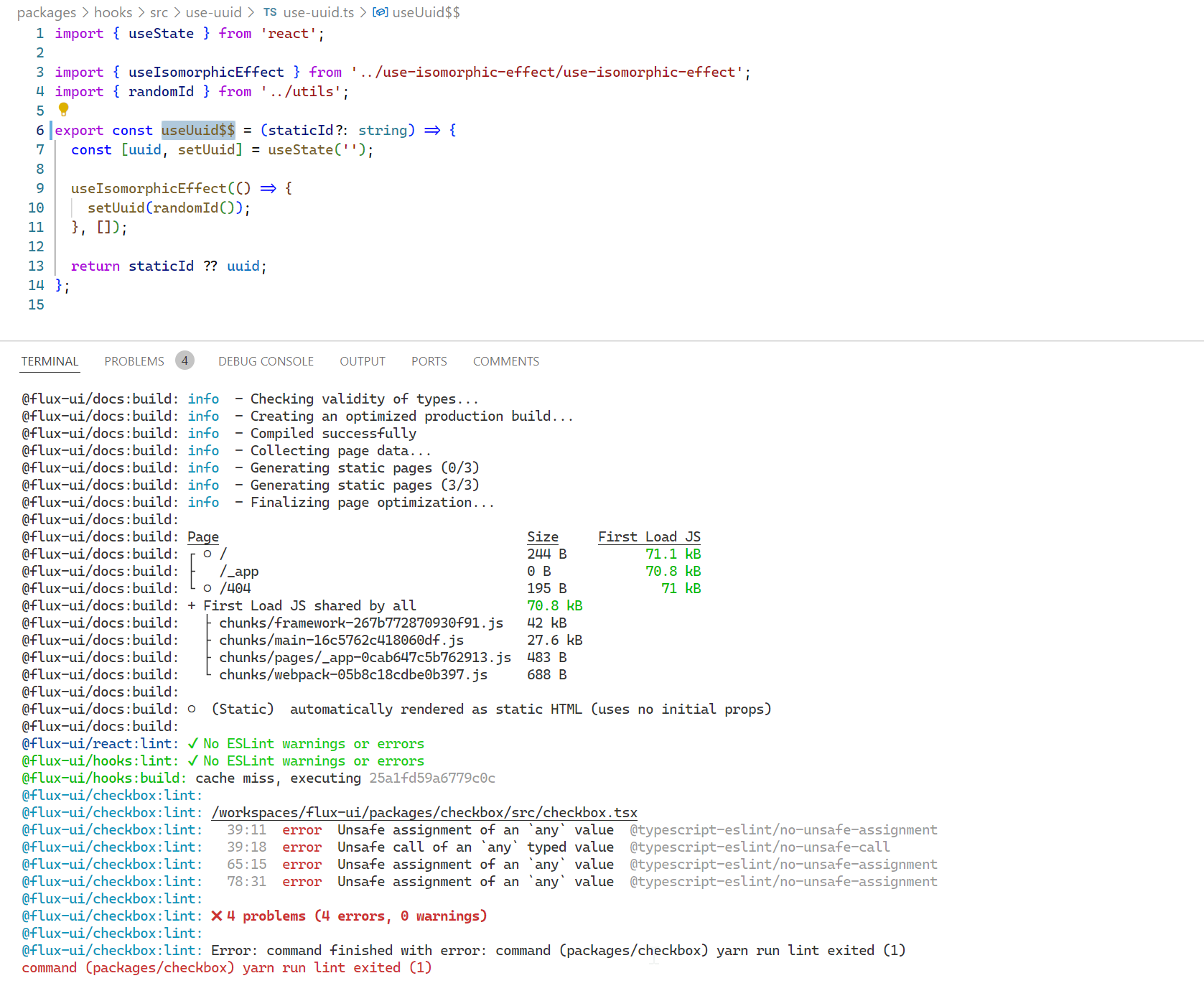
Task: Click the highlighted useUuid$$ text on line 6
Action: [198, 130]
